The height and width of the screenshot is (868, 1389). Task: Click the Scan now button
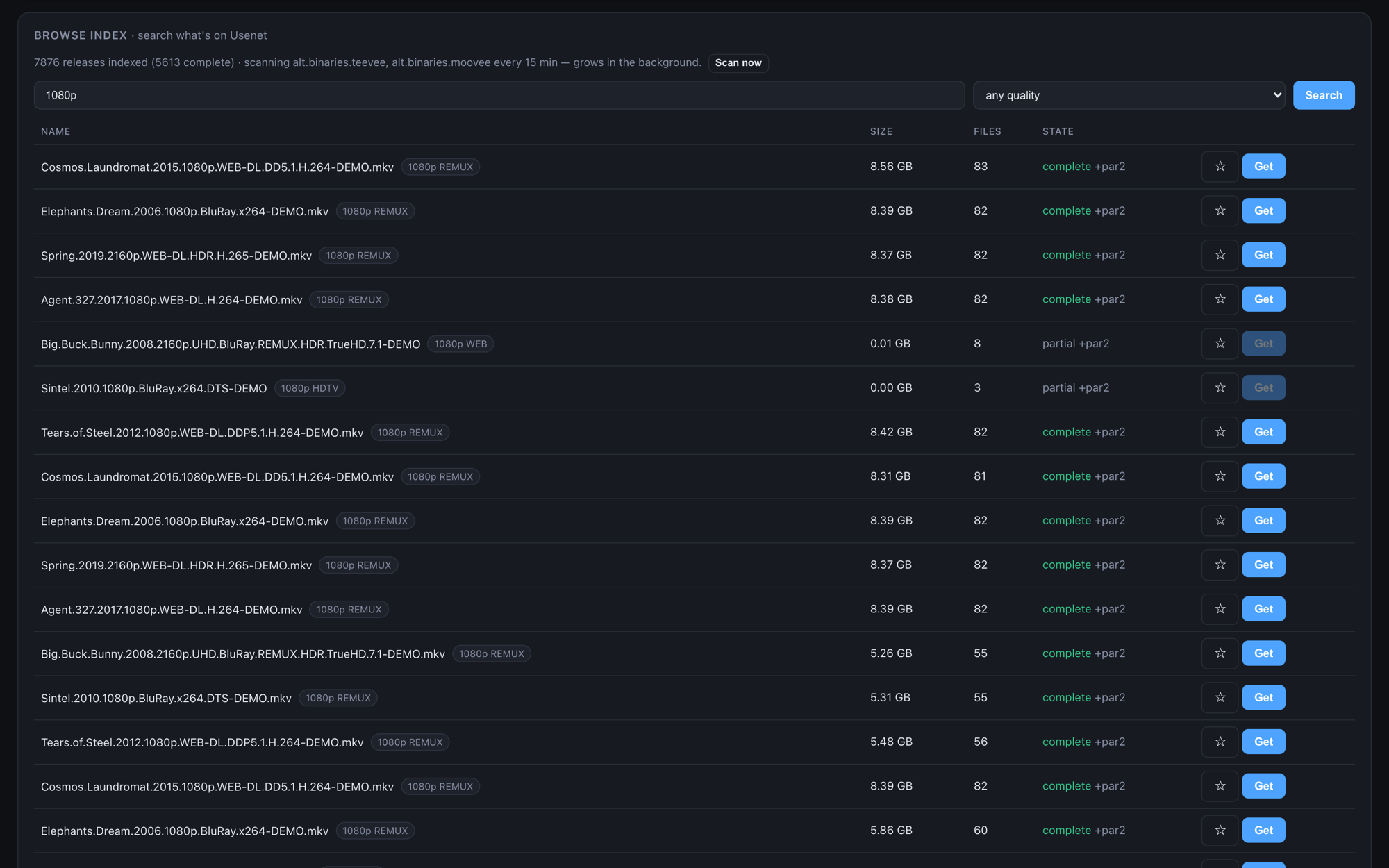738,62
